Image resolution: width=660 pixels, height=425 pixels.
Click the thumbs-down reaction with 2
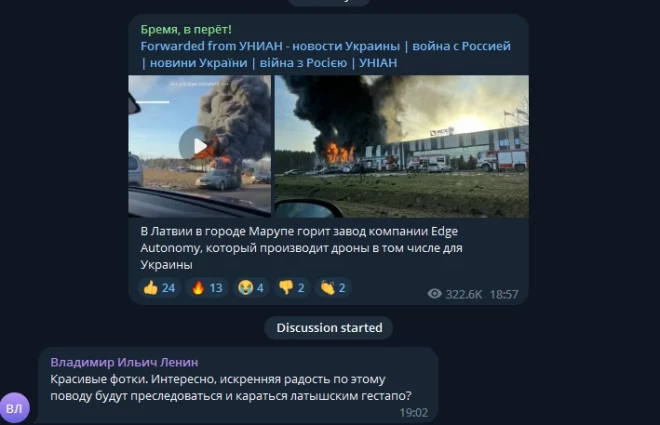pos(292,288)
